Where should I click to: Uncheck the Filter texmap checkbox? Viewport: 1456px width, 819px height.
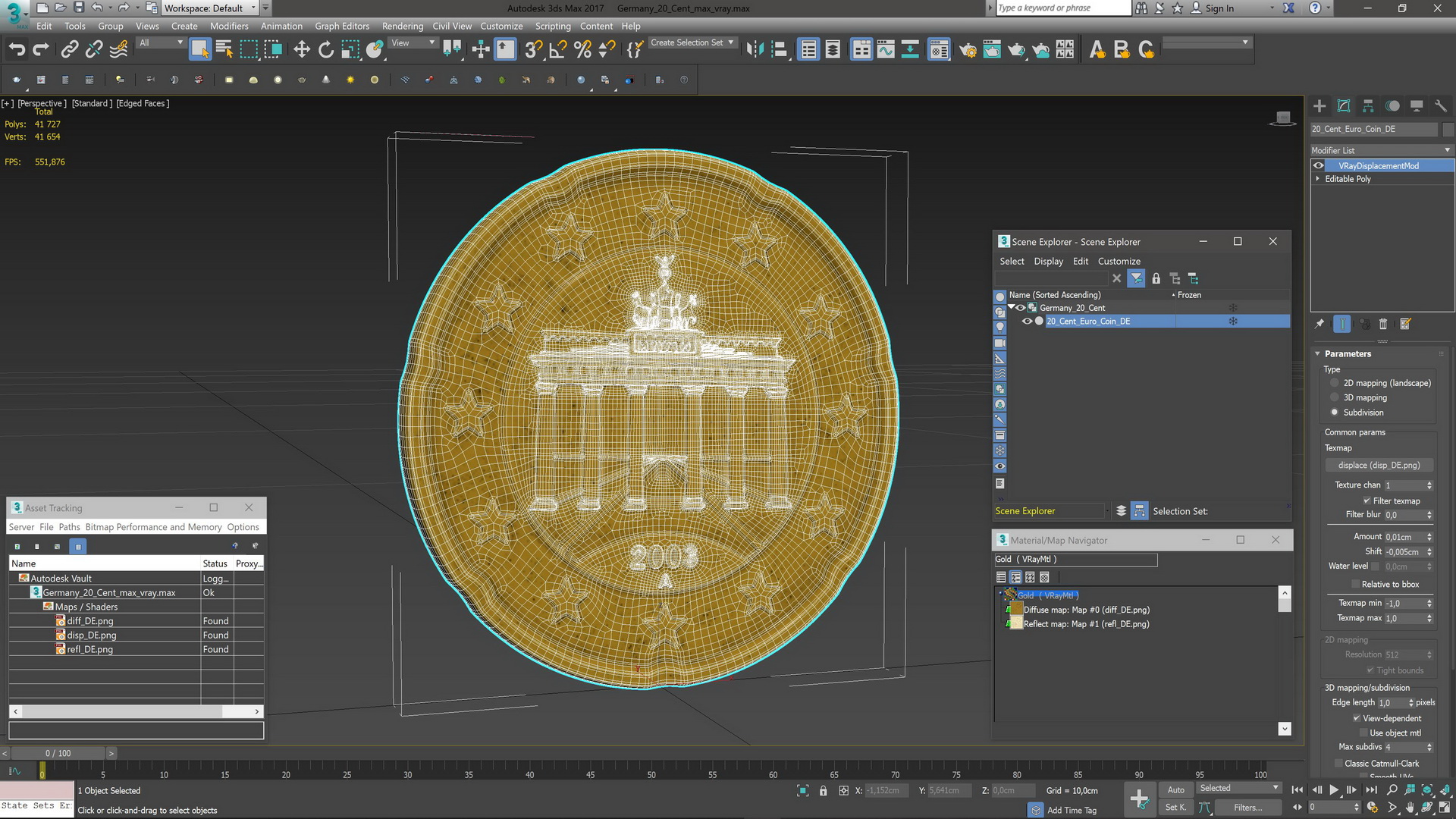point(1367,501)
